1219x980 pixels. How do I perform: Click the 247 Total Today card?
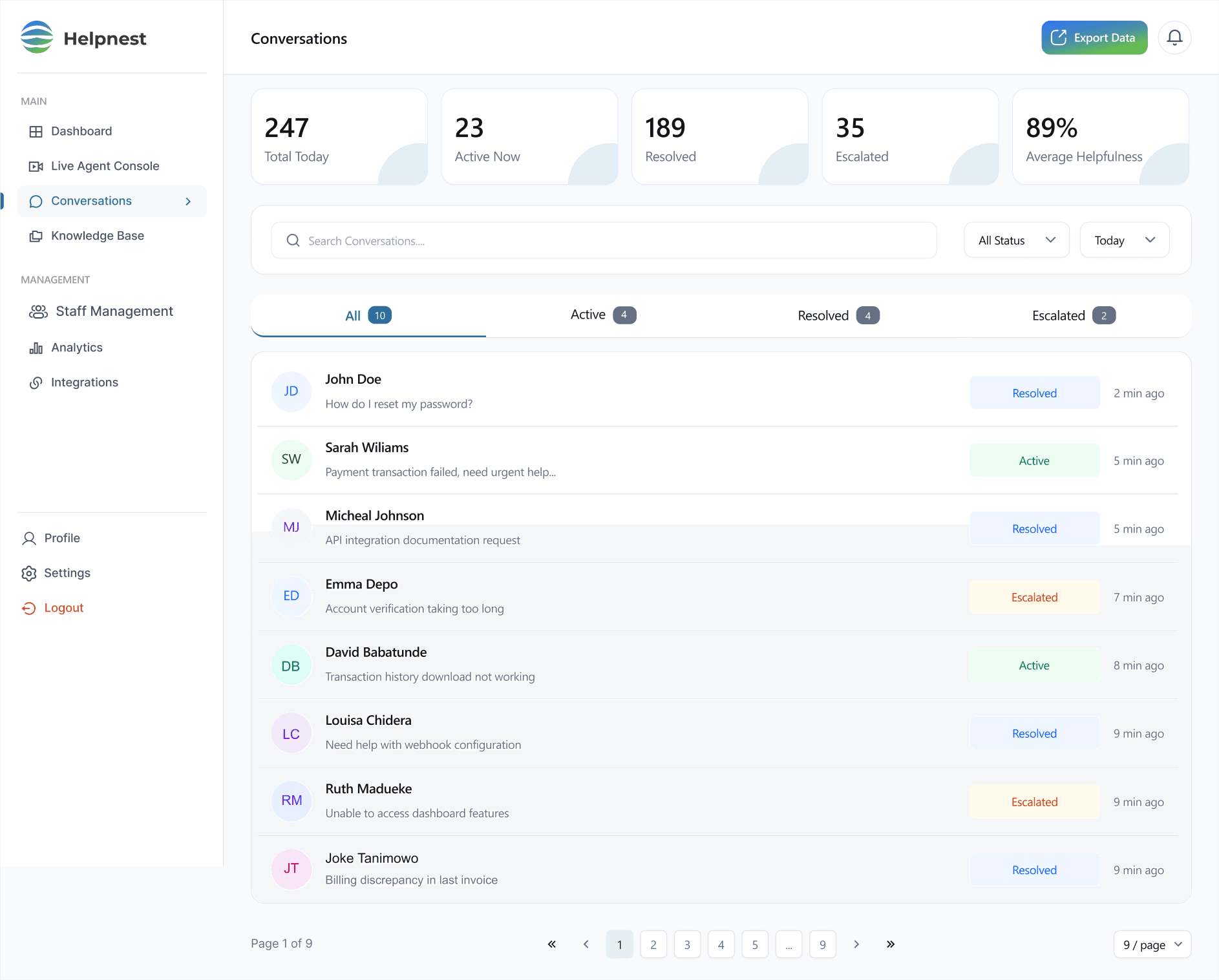pyautogui.click(x=339, y=137)
